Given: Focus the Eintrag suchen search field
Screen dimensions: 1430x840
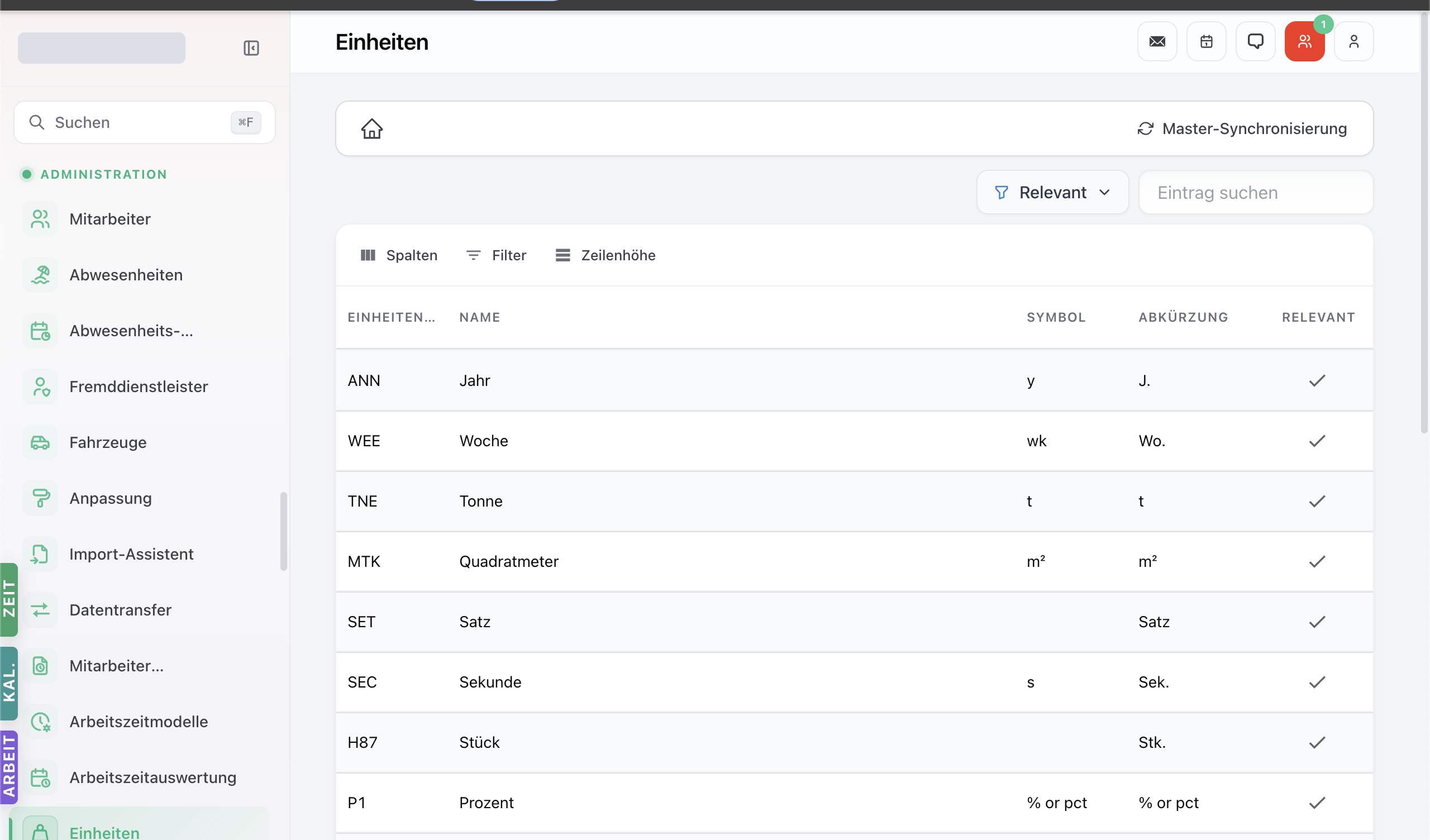Looking at the screenshot, I should click(x=1256, y=192).
